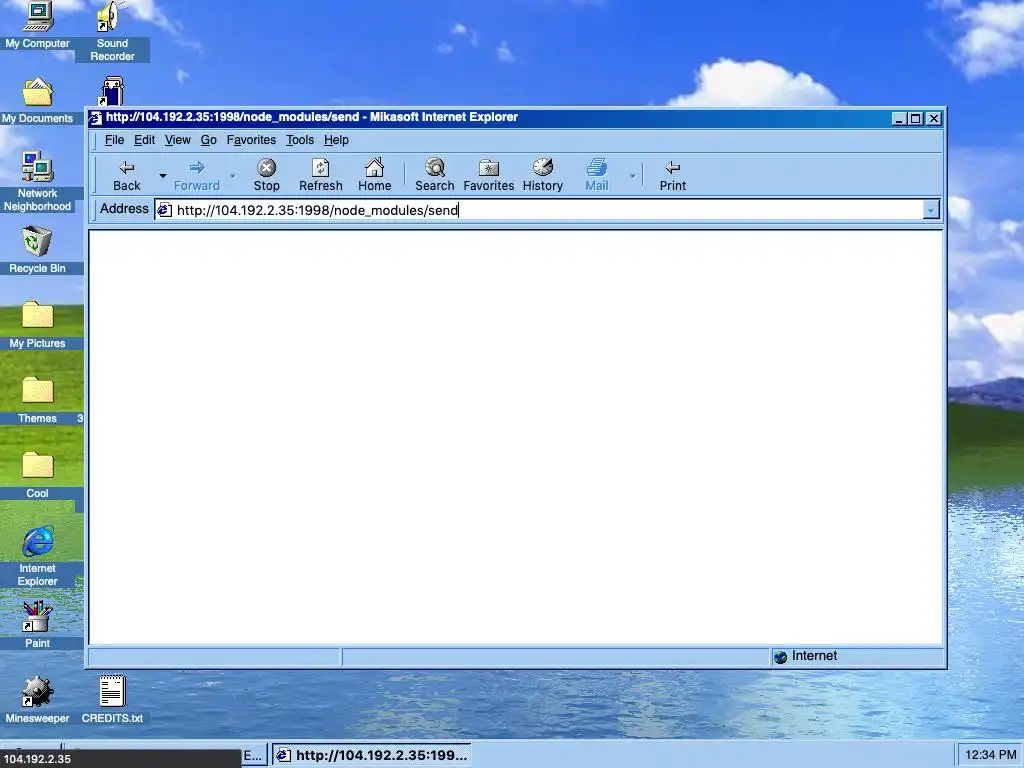Minimize the Internet Explorer window
Screen dimensions: 1024x768
pos(899,118)
